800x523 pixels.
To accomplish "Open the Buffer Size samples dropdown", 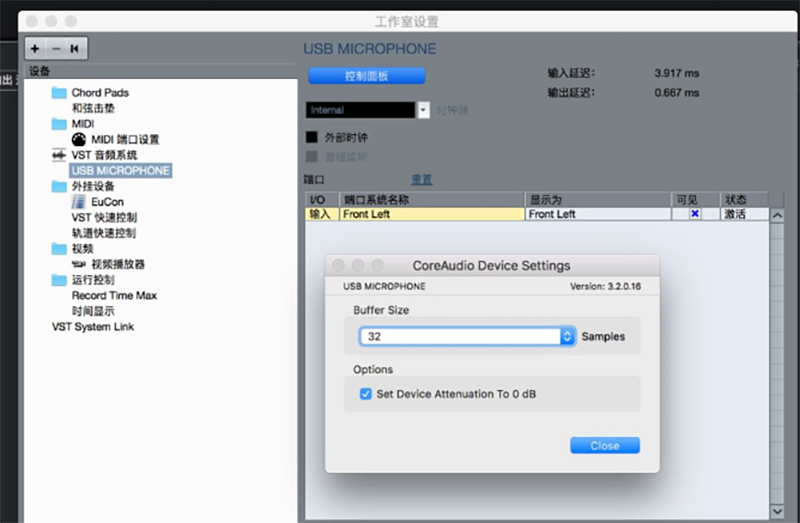I will tap(567, 337).
